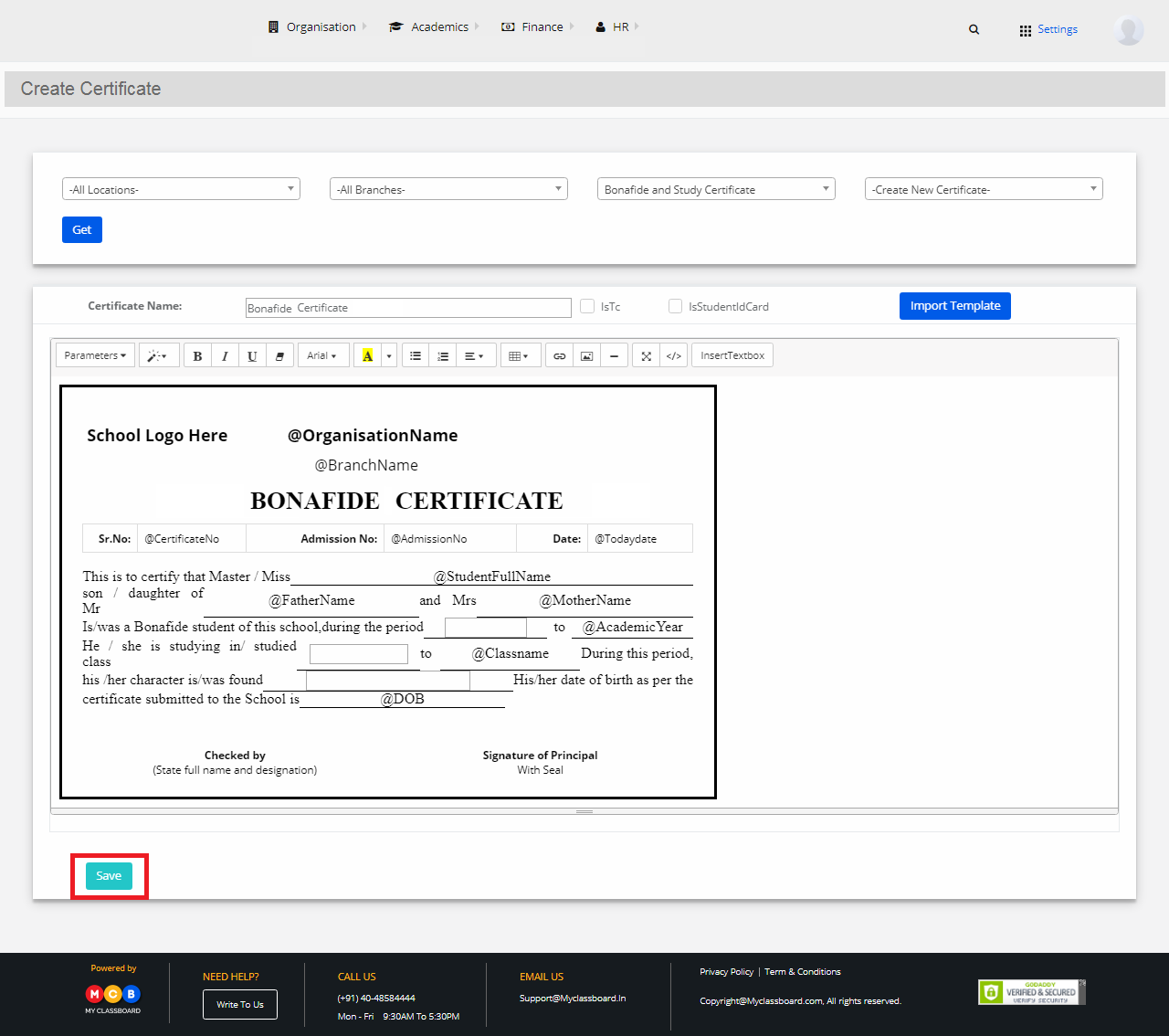Screen dimensions: 1169x1036
Task: Click the GoDaddy Verified & Secured badge
Action: pyautogui.click(x=1031, y=992)
